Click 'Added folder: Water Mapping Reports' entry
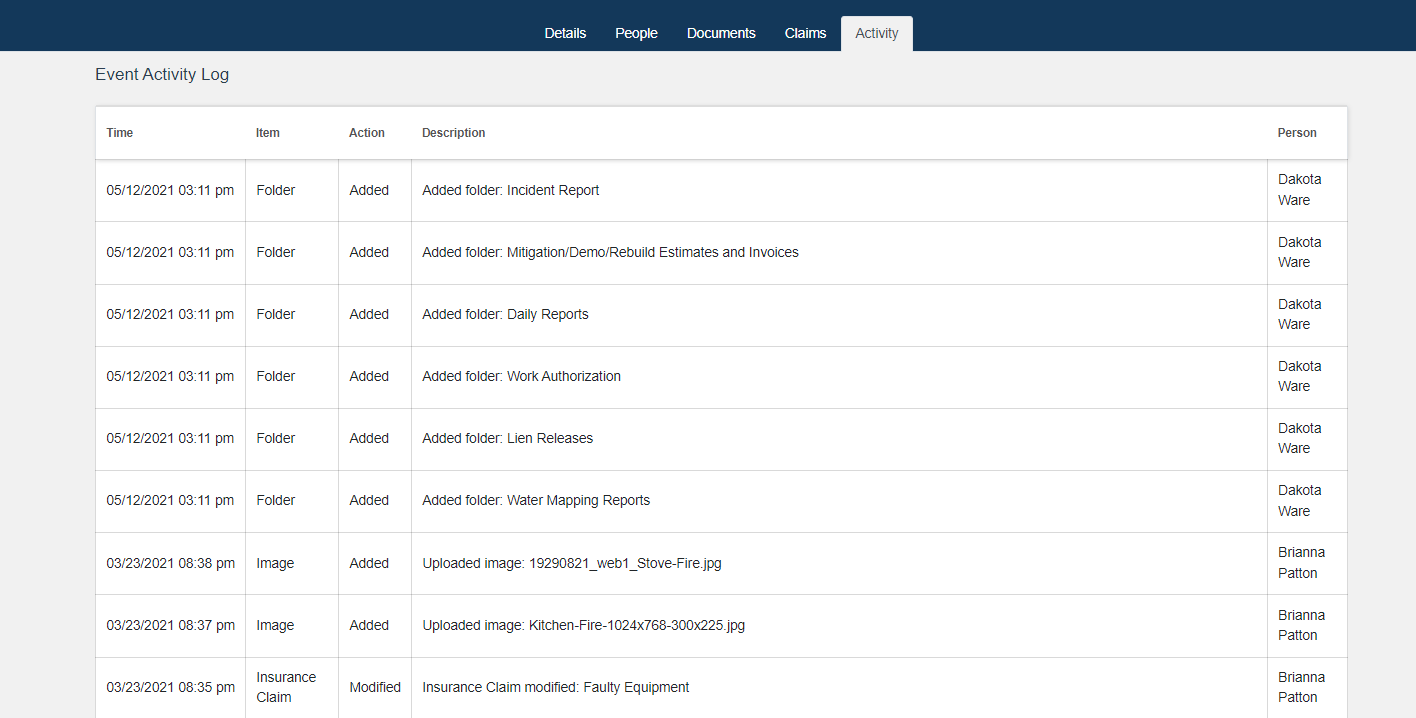Viewport: 1416px width, 718px height. coord(536,500)
